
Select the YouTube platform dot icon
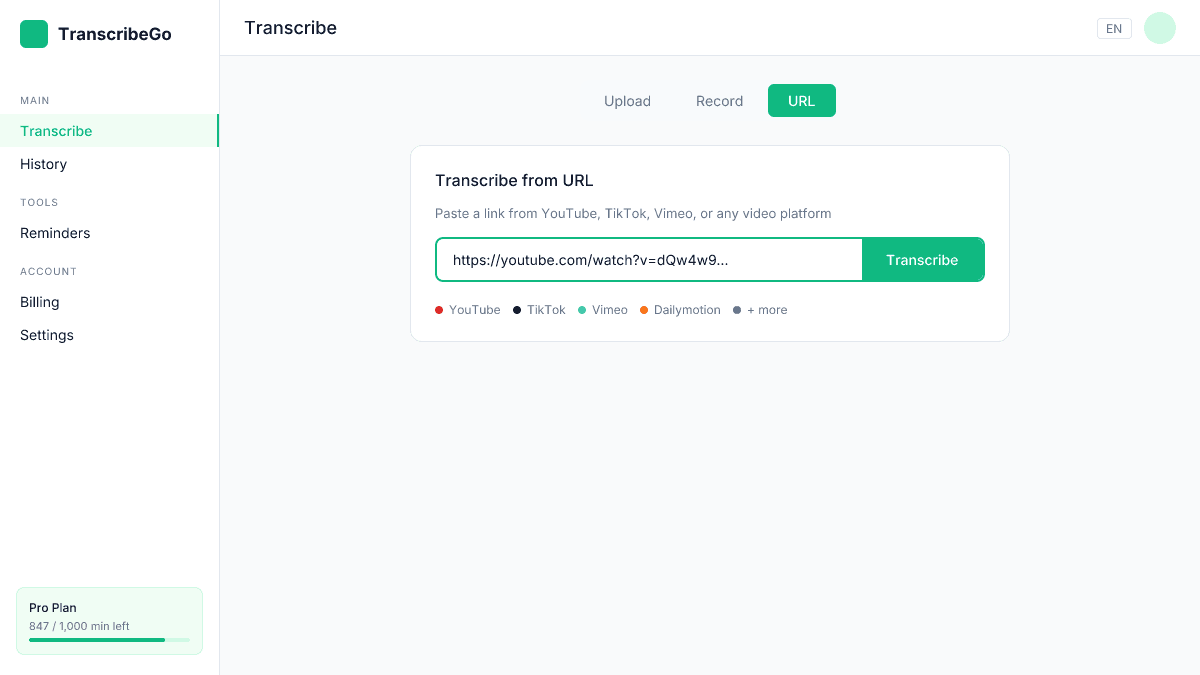click(438, 310)
